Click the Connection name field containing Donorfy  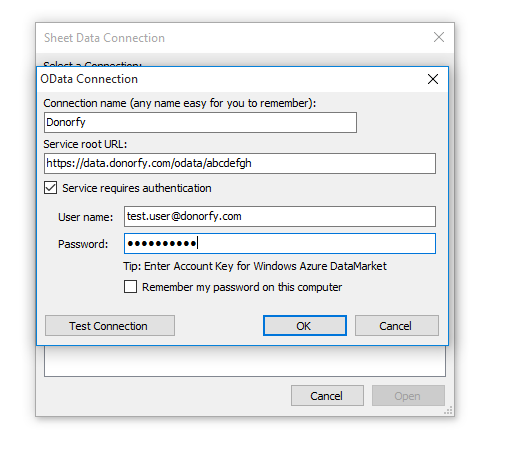pyautogui.click(x=200, y=122)
